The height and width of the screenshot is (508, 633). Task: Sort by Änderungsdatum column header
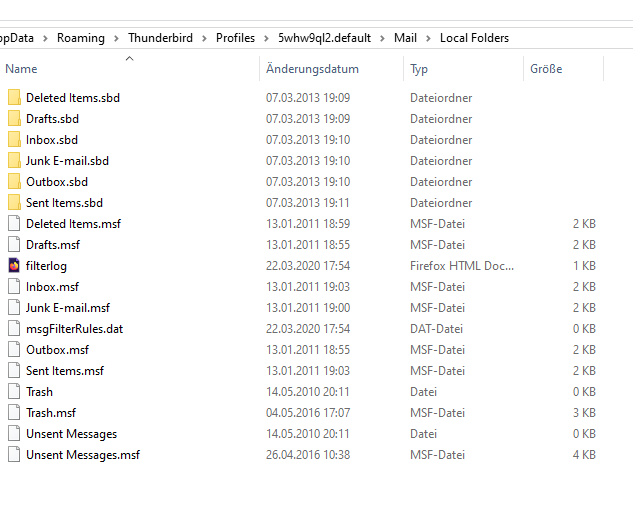point(312,69)
